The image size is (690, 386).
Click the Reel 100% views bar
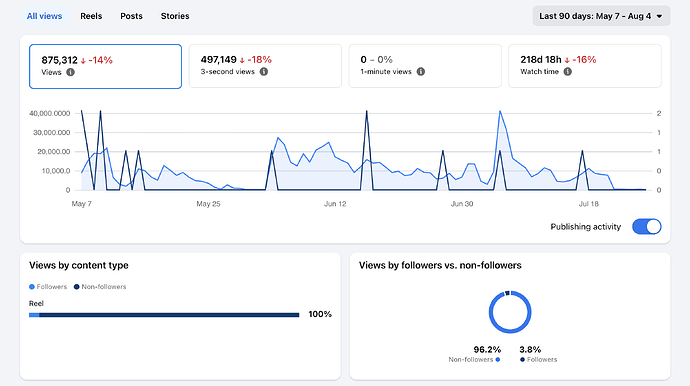point(164,315)
